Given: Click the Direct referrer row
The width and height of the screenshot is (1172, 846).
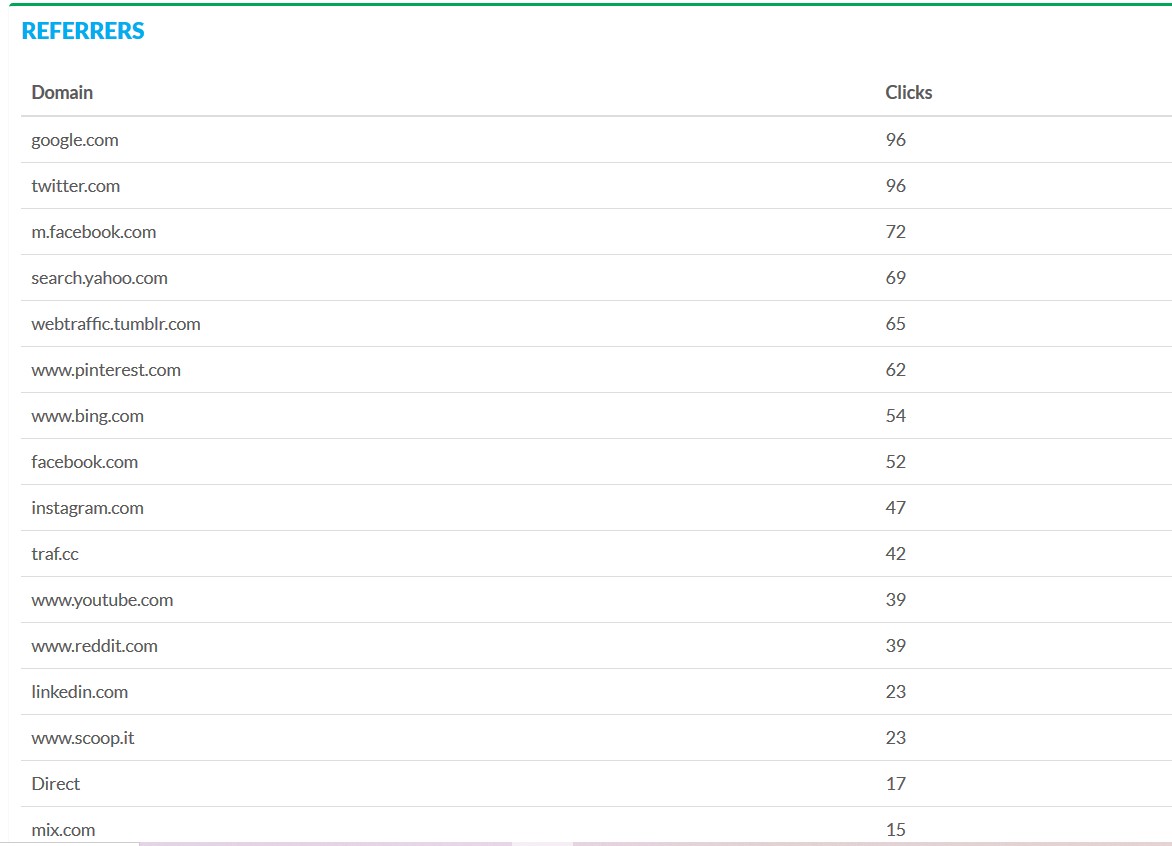Looking at the screenshot, I should (56, 784).
